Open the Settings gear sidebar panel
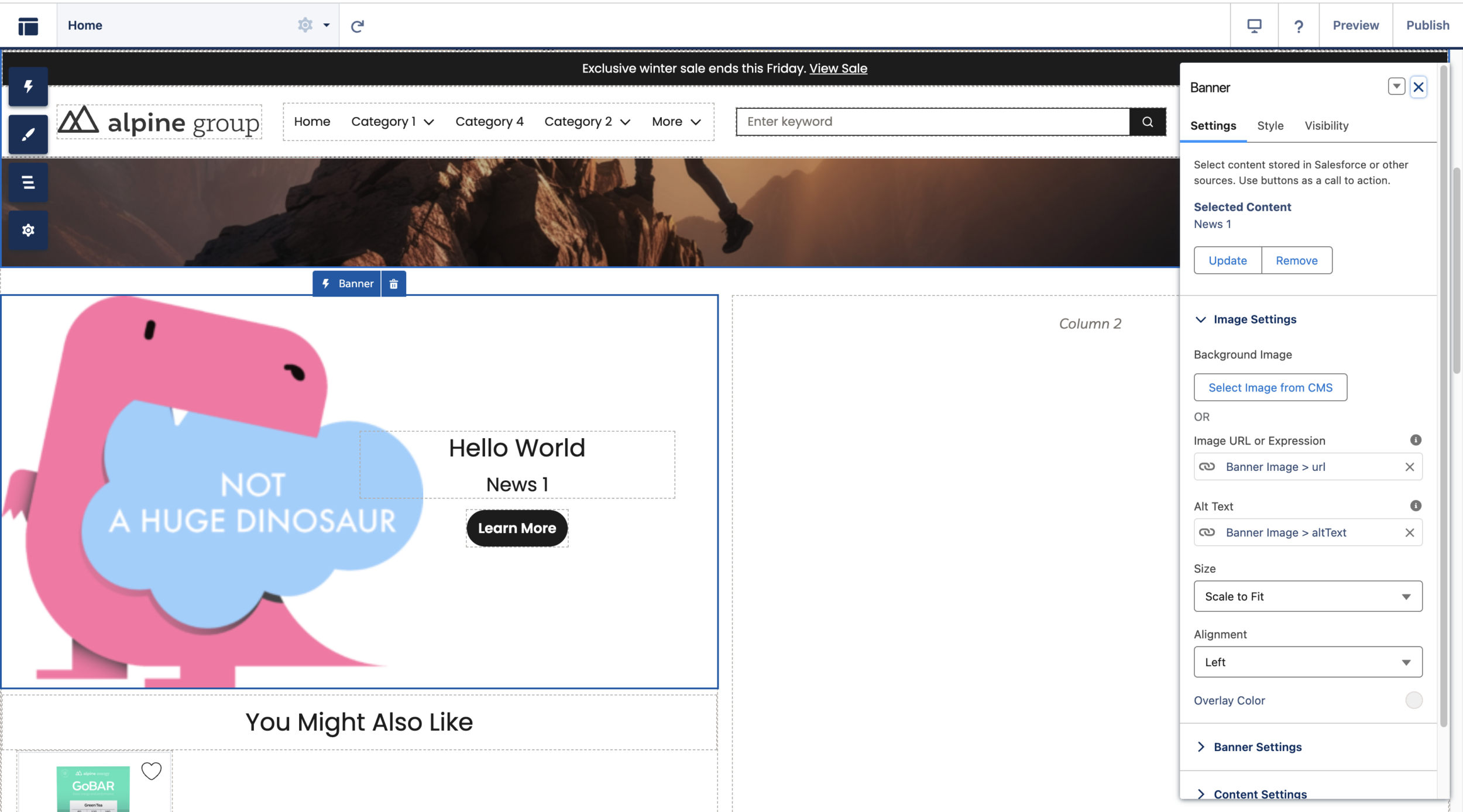1463x812 pixels. (28, 230)
